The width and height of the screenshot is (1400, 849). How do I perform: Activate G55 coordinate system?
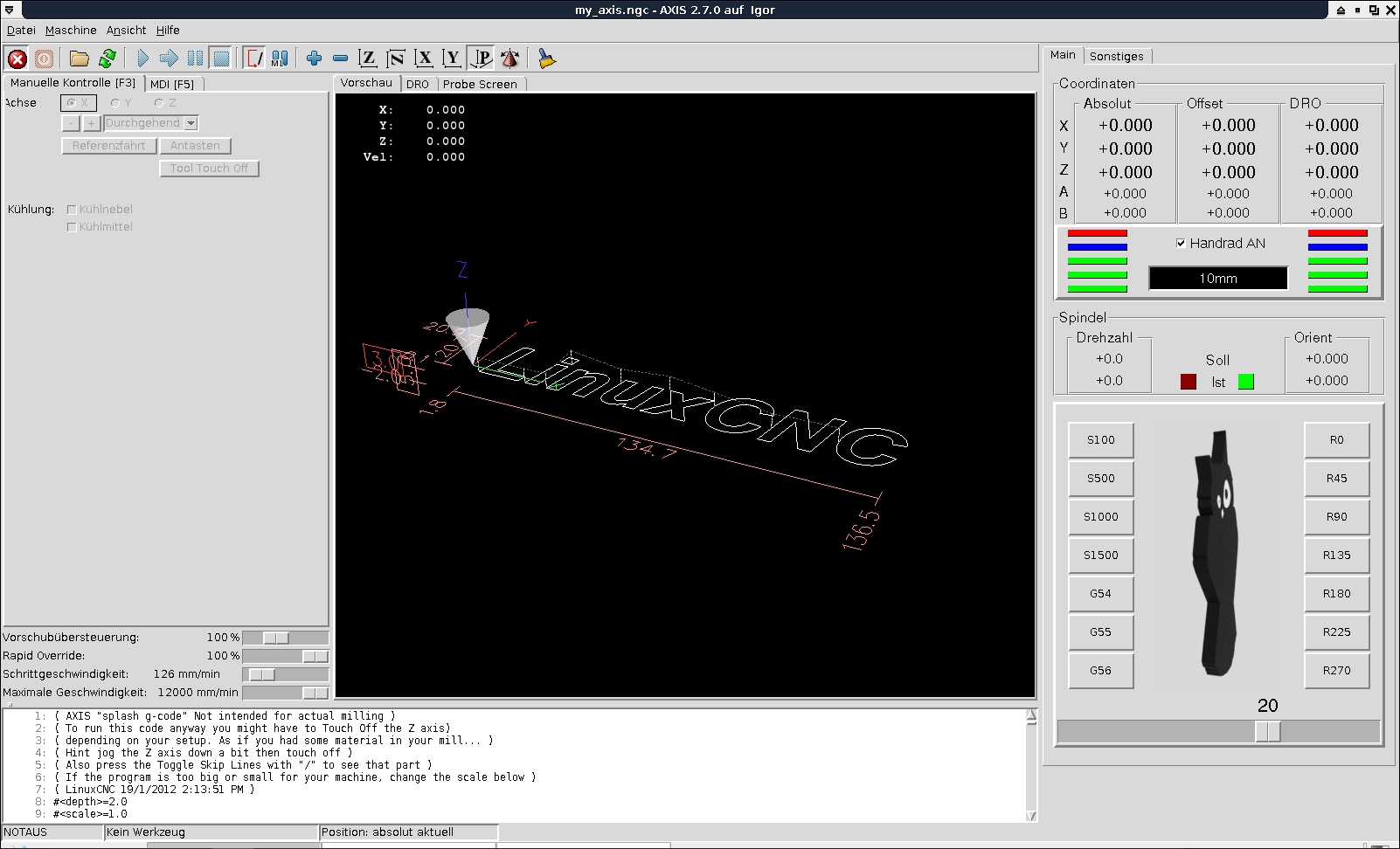coord(1101,632)
